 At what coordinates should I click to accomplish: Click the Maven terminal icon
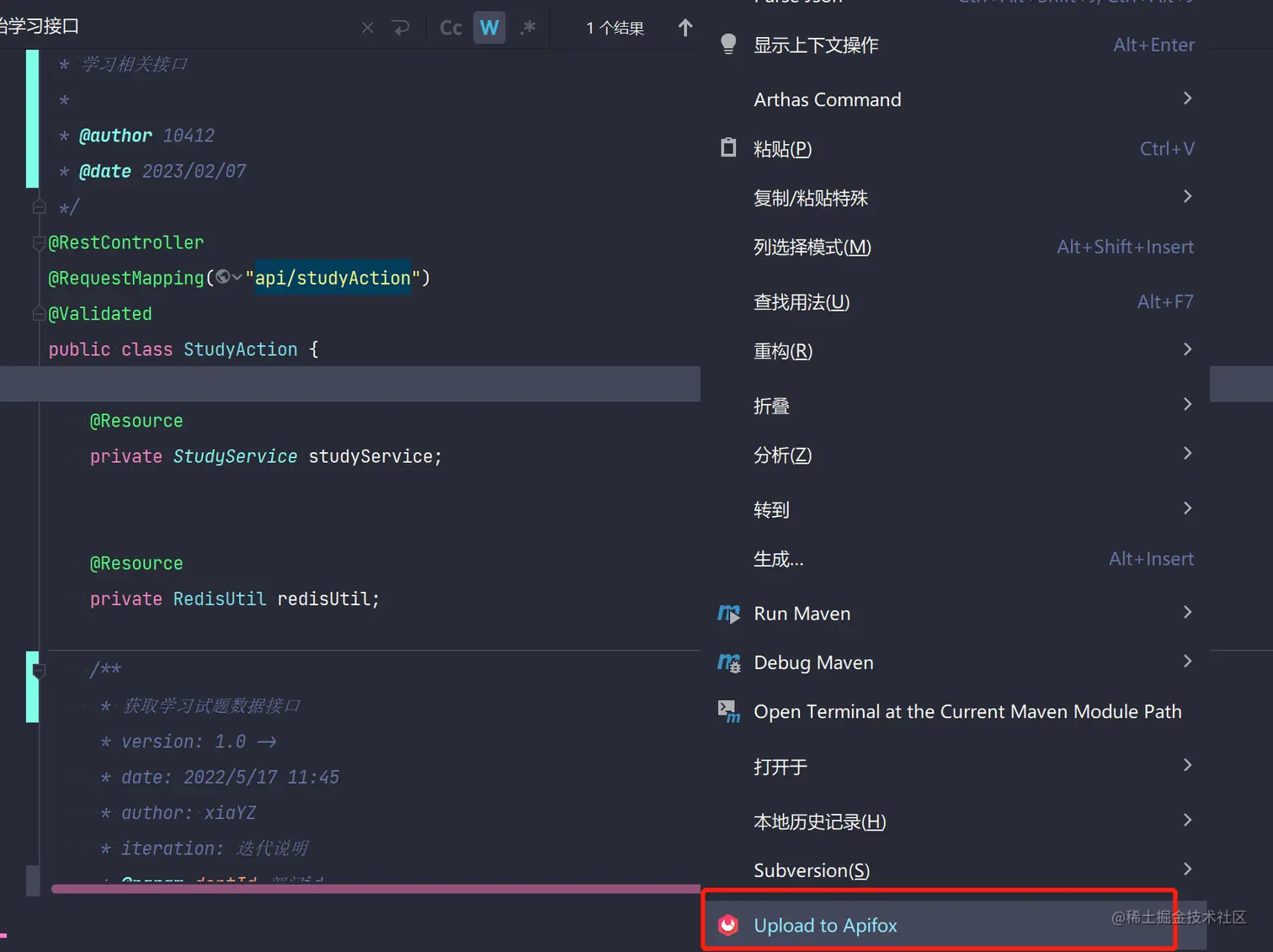[728, 711]
